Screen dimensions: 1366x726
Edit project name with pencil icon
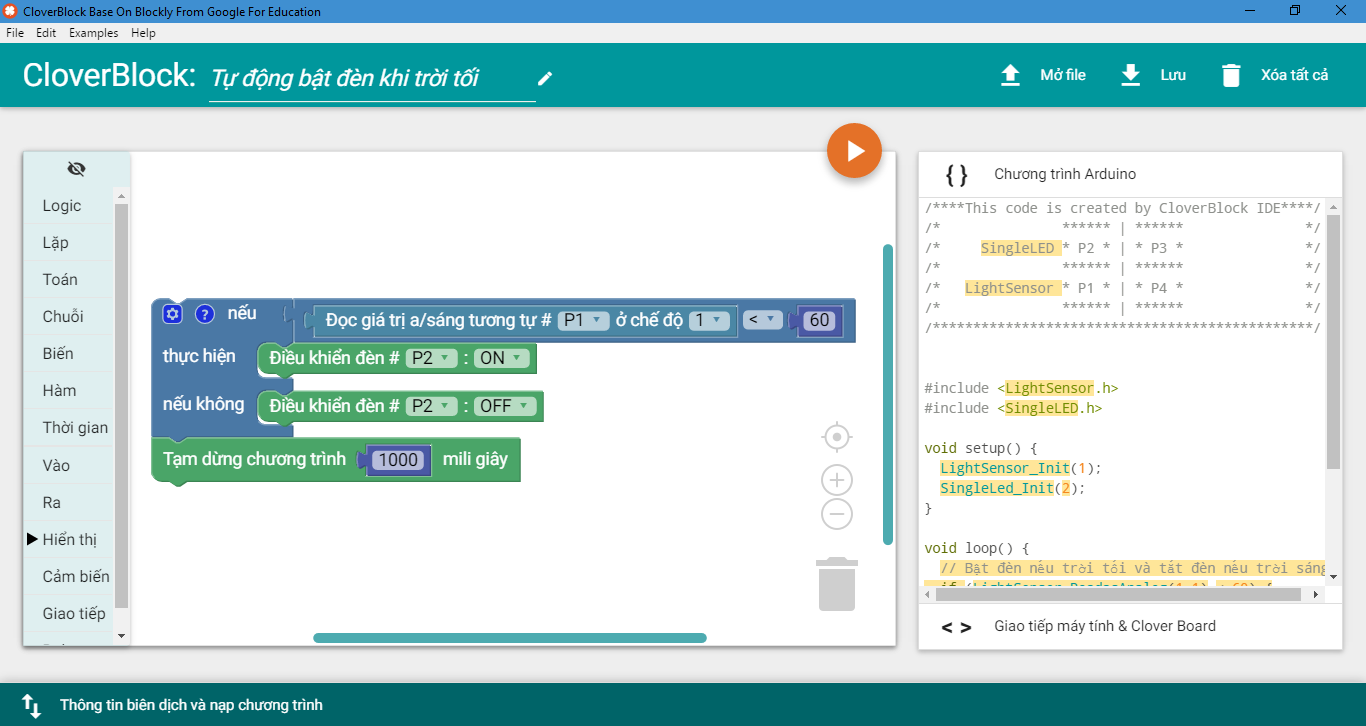click(x=545, y=78)
